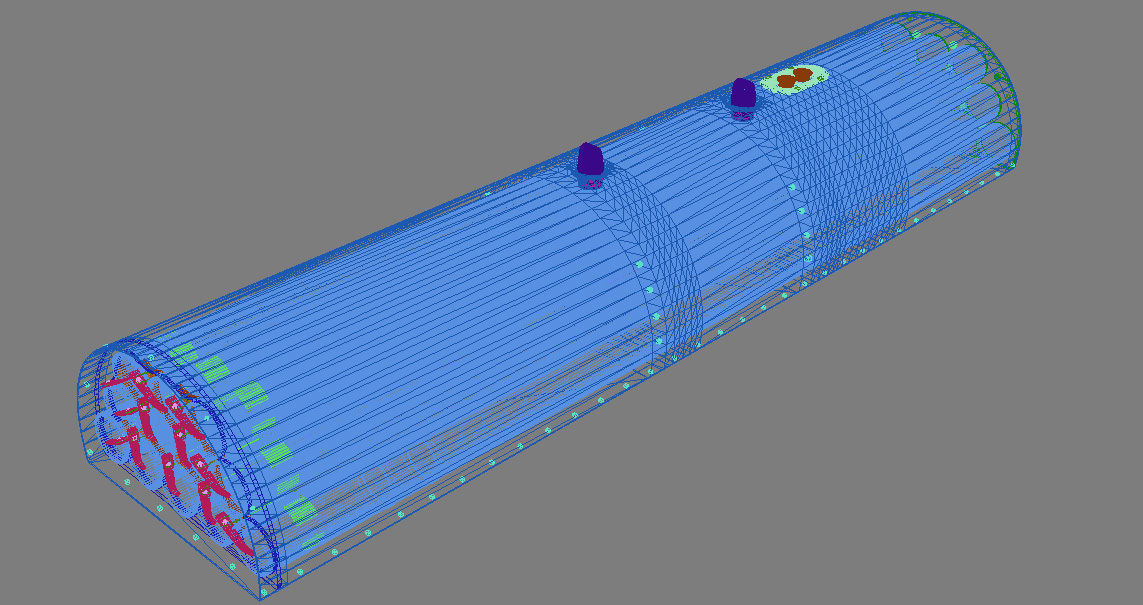Screen dimensions: 1143x605
Task: Select the purple nozzle beside the green patch
Action: tap(743, 93)
